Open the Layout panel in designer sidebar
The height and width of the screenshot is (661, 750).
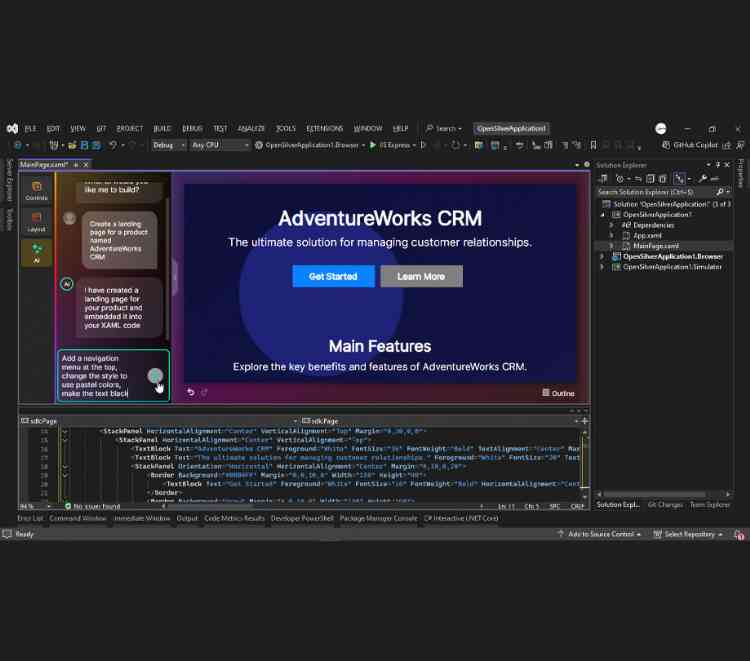(36, 222)
